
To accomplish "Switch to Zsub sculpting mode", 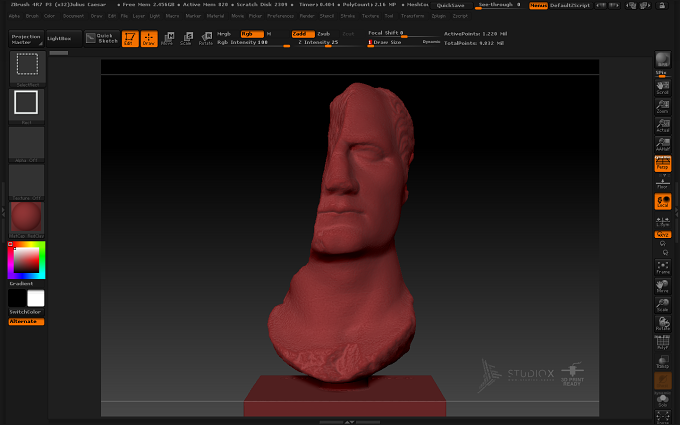I will (x=324, y=34).
